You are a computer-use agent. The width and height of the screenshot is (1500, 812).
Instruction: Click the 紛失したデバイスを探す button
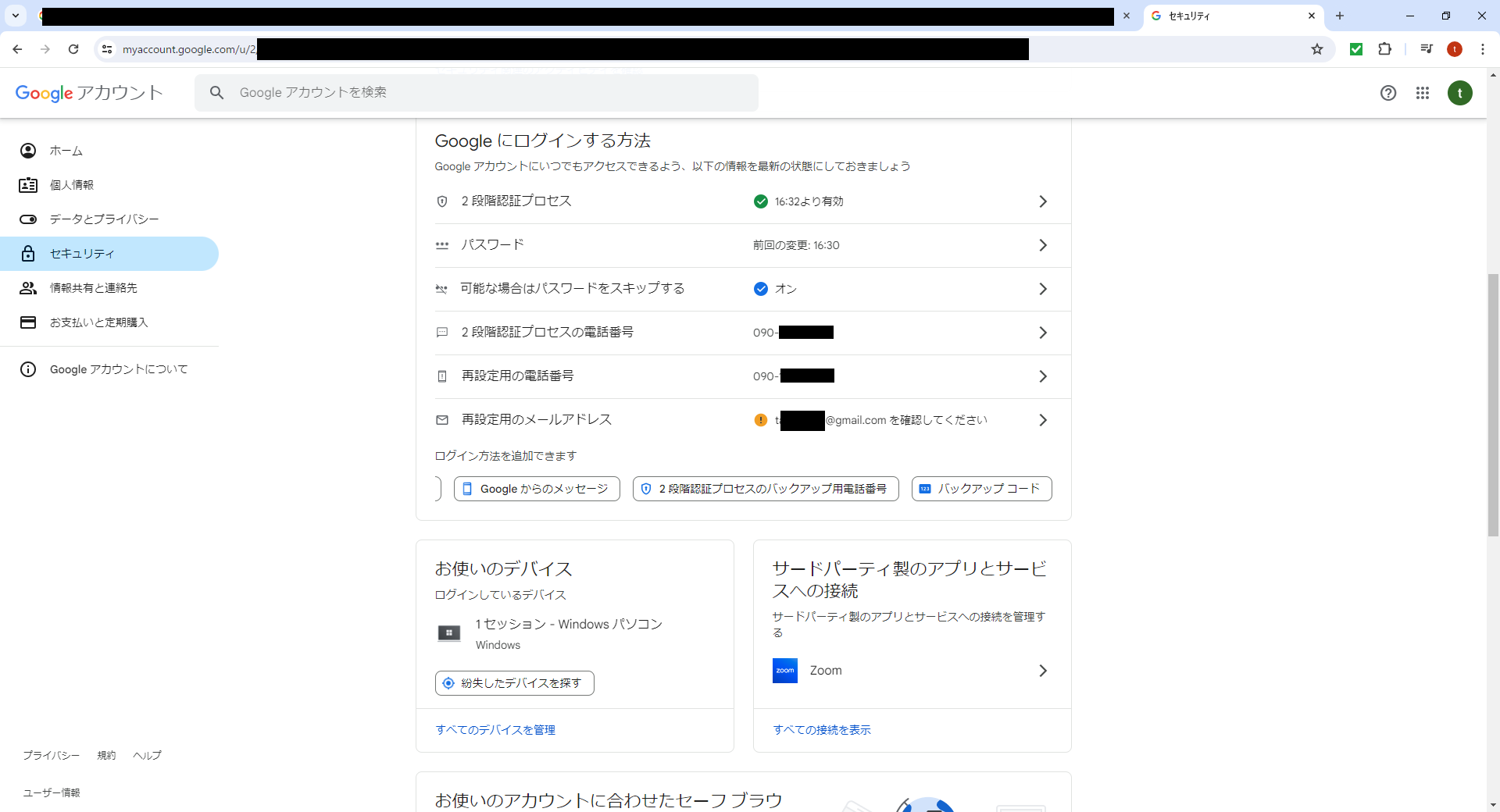click(x=514, y=682)
